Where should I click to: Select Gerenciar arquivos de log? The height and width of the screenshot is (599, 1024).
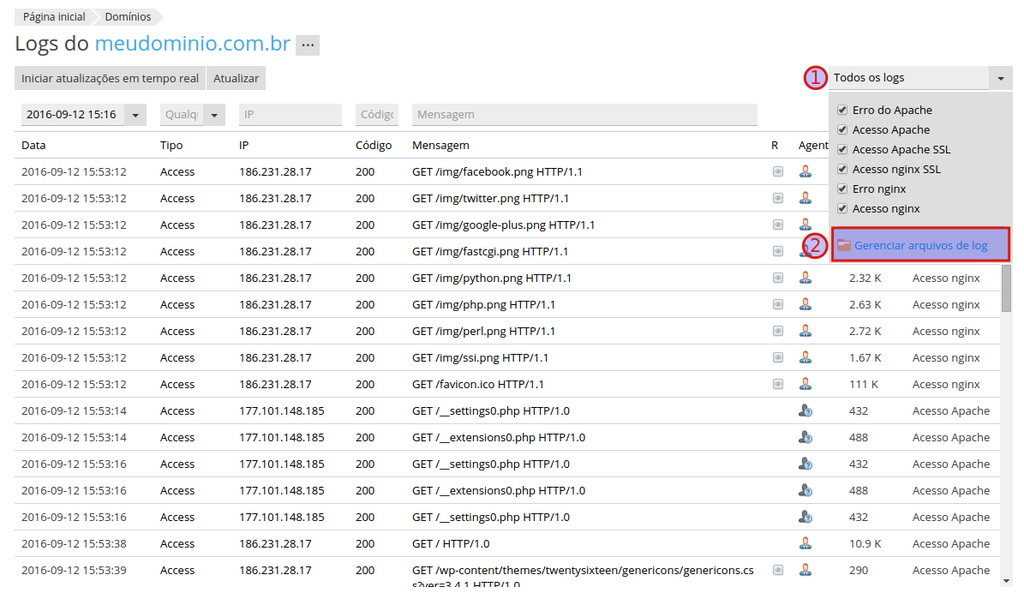[920, 244]
